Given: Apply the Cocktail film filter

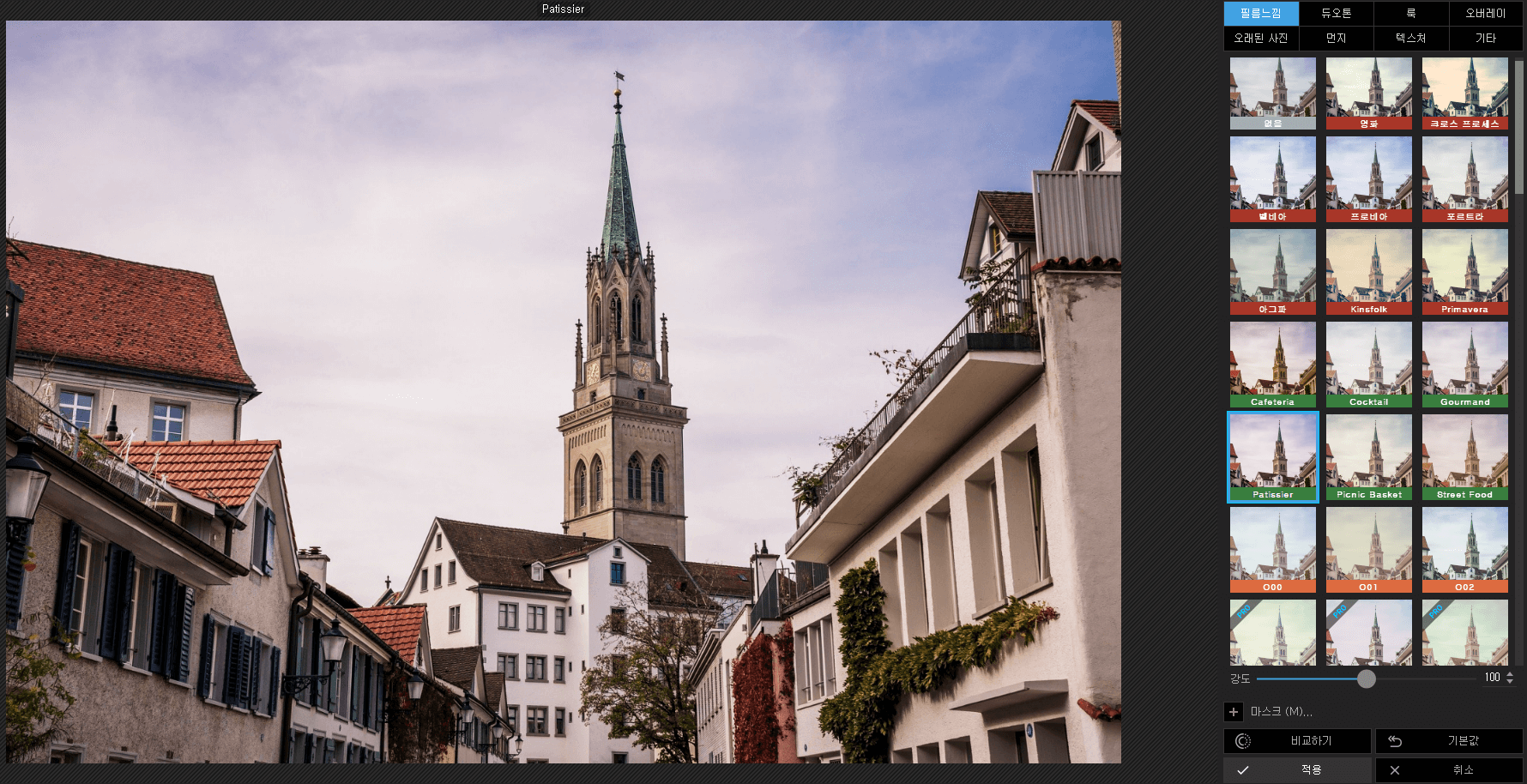Looking at the screenshot, I should pyautogui.click(x=1368, y=365).
